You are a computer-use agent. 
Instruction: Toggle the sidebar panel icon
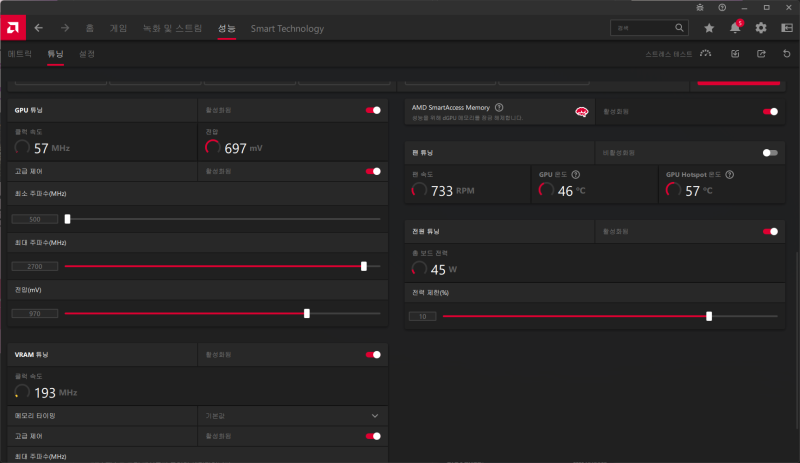click(787, 28)
